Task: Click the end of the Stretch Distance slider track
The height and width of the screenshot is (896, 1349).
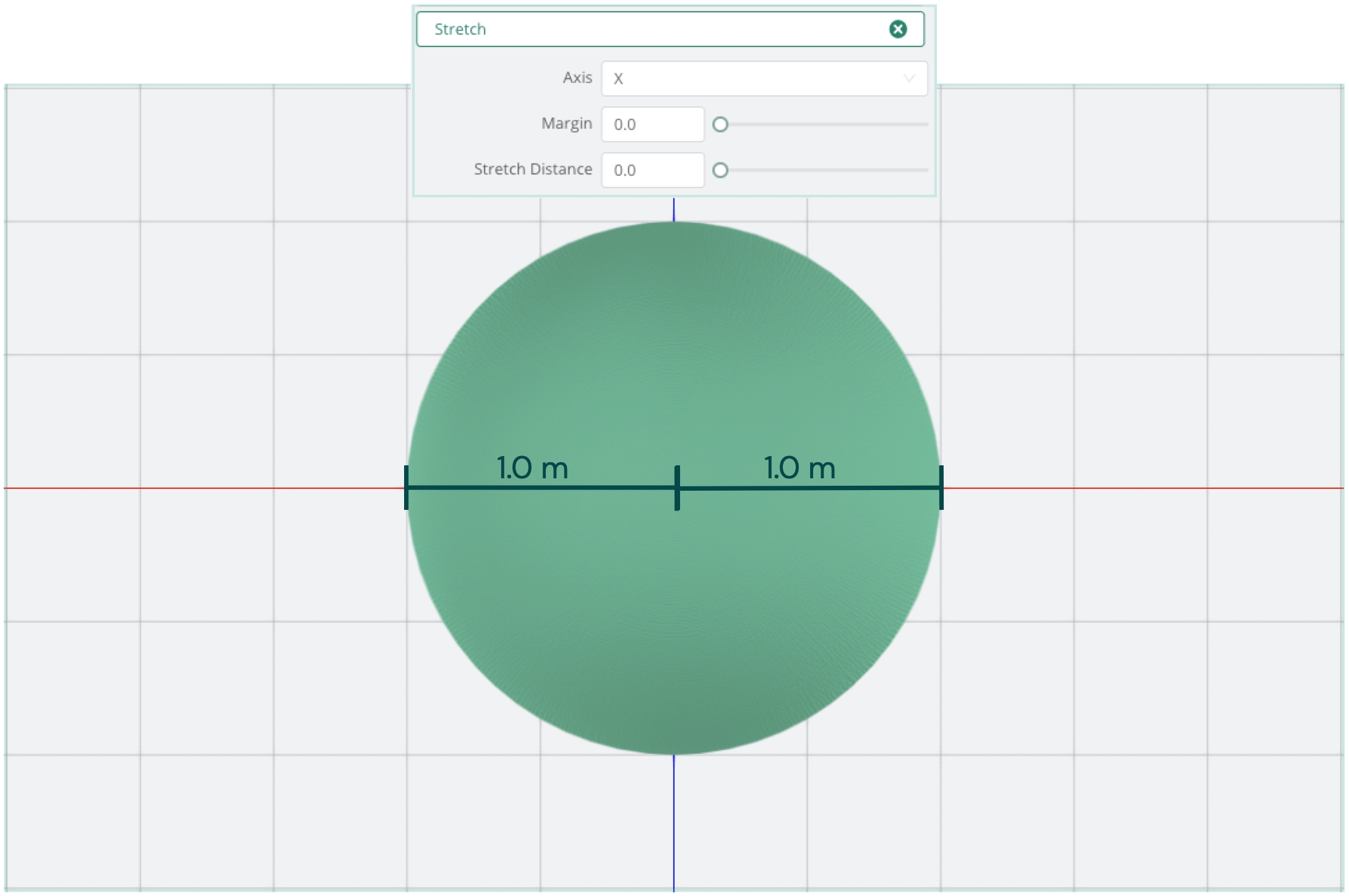Action: click(926, 170)
